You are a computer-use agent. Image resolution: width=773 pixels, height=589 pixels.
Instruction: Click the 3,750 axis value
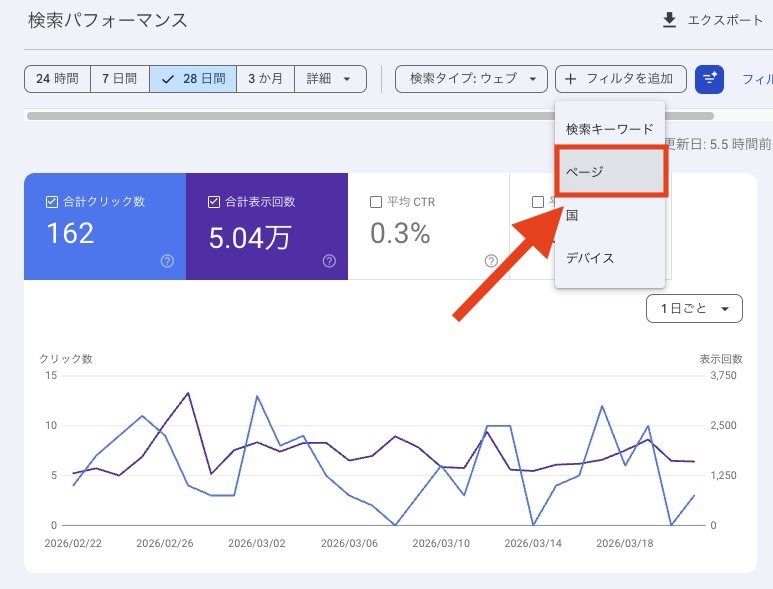coord(723,376)
